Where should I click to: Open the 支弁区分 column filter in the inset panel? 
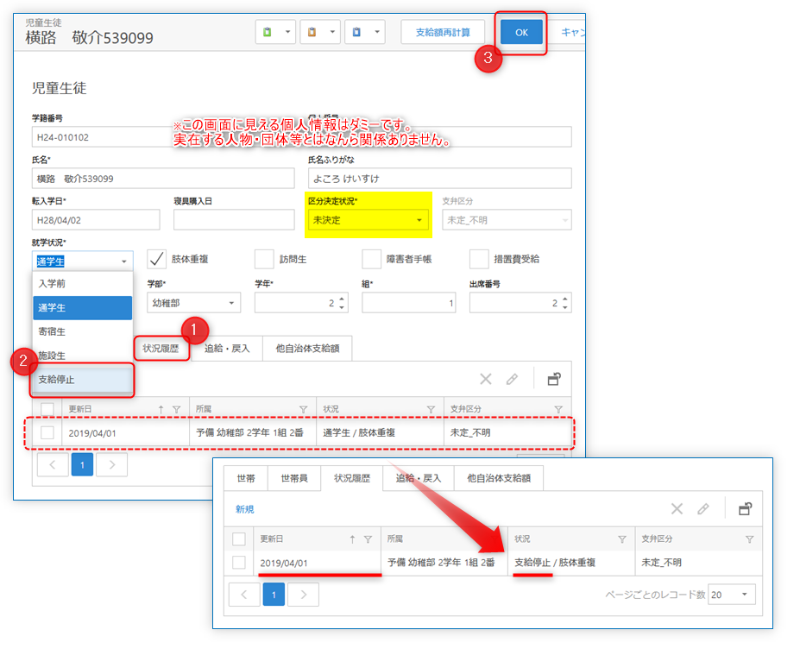point(749,539)
